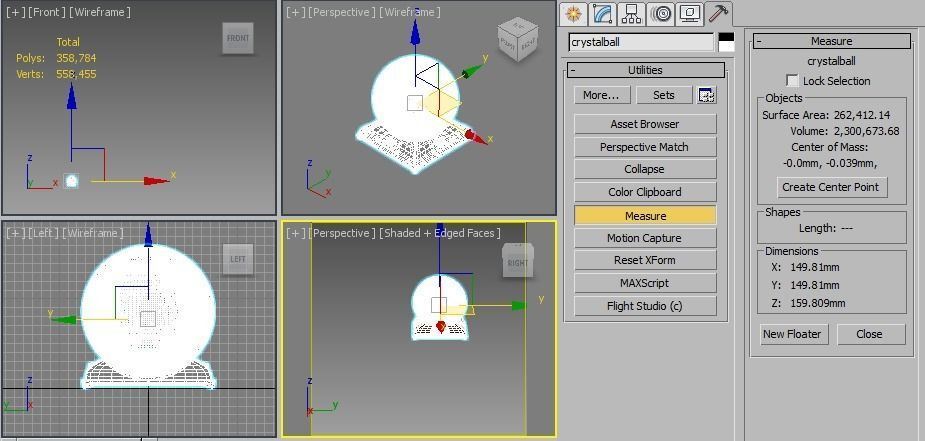The height and width of the screenshot is (441, 925).
Task: Click the New Floater button
Action: tap(792, 334)
